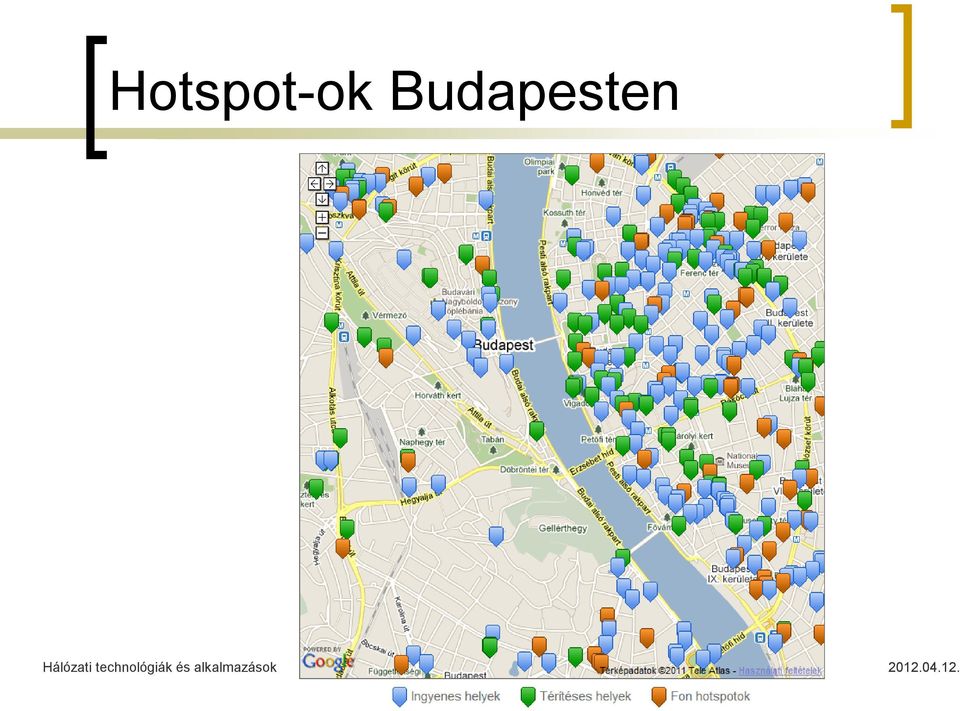Click the Naphegy tér label
Viewport: 960px width, 711px height.
coord(422,442)
